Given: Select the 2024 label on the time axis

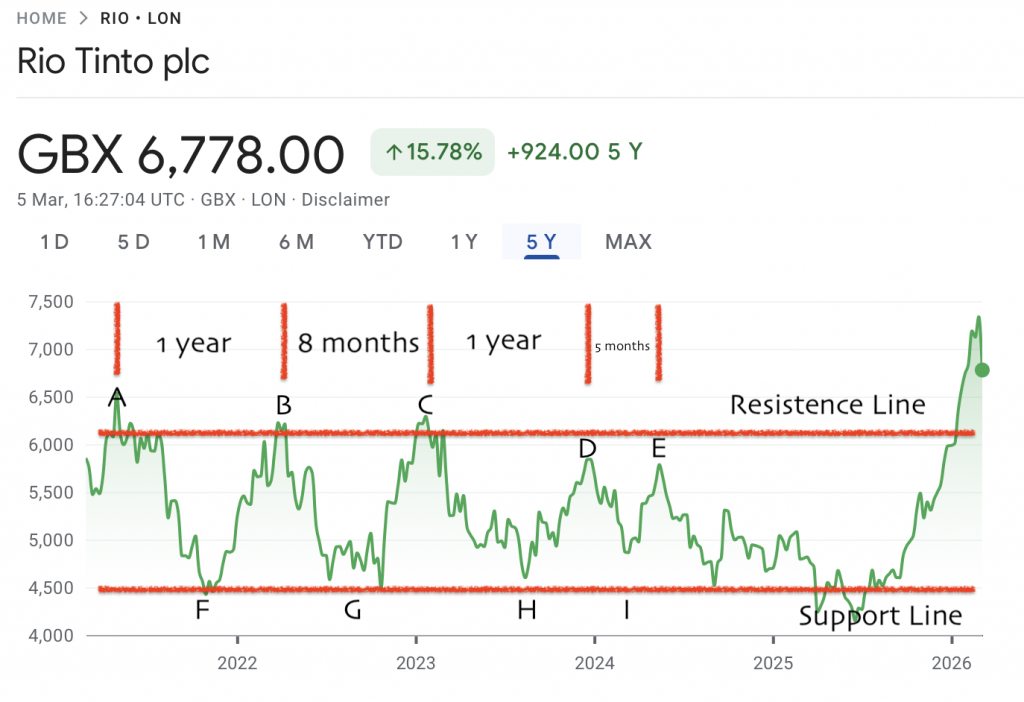Looking at the screenshot, I should tap(596, 663).
